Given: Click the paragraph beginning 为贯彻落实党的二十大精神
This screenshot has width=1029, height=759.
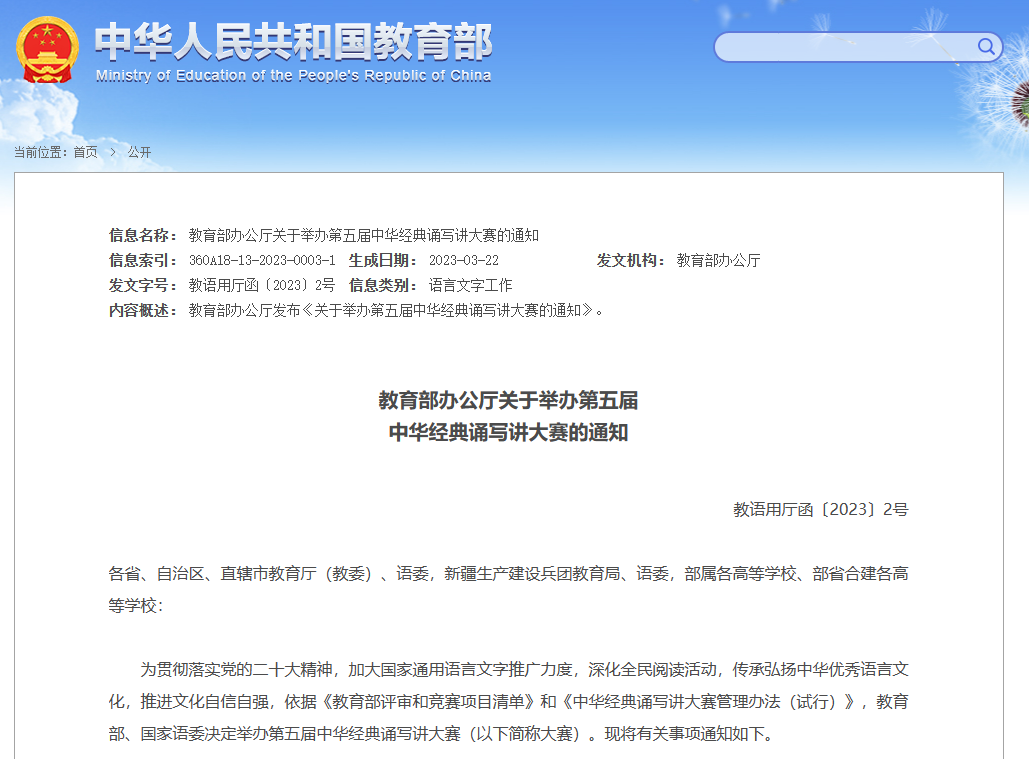Looking at the screenshot, I should click(x=508, y=701).
